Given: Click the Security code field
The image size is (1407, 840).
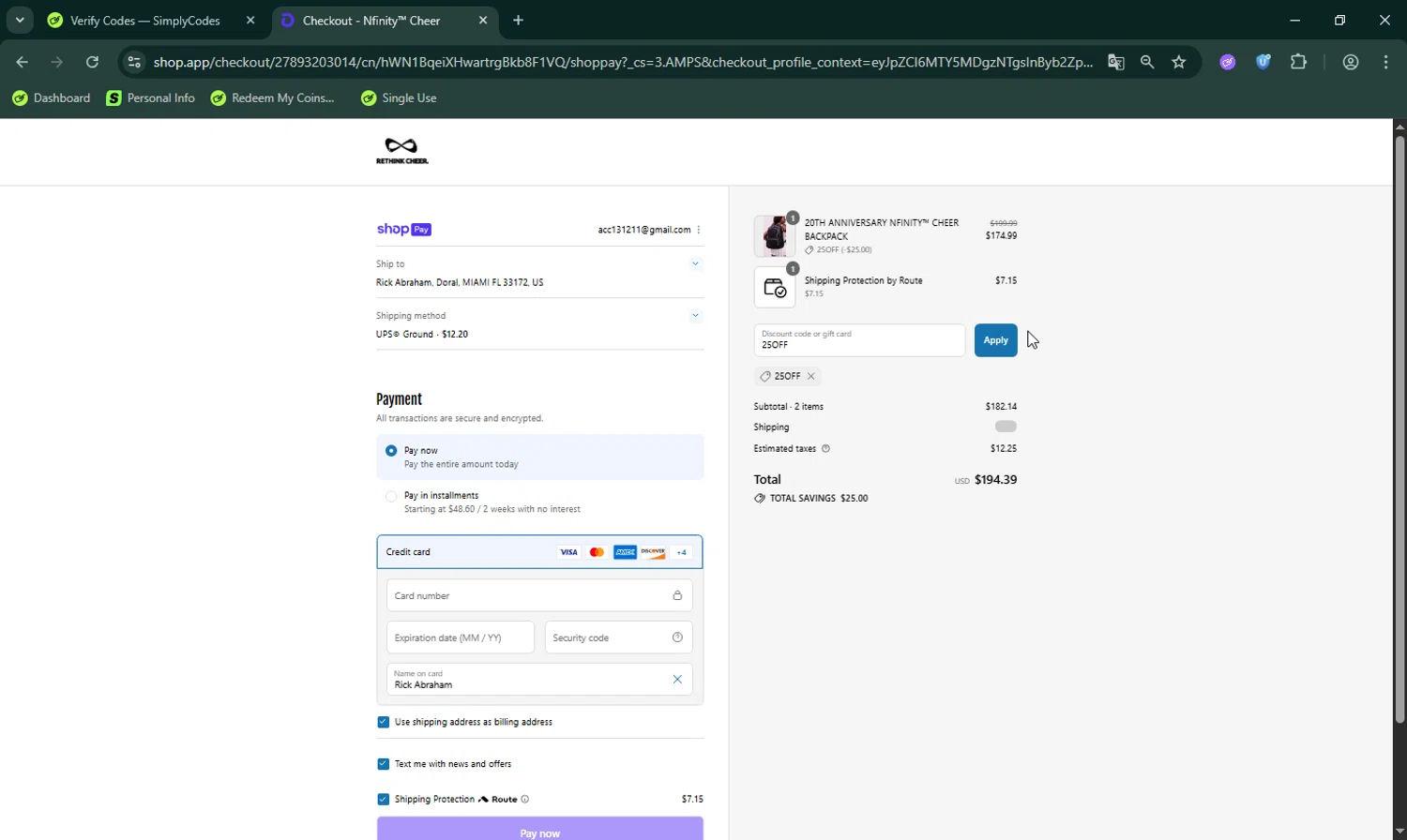Looking at the screenshot, I should point(618,637).
